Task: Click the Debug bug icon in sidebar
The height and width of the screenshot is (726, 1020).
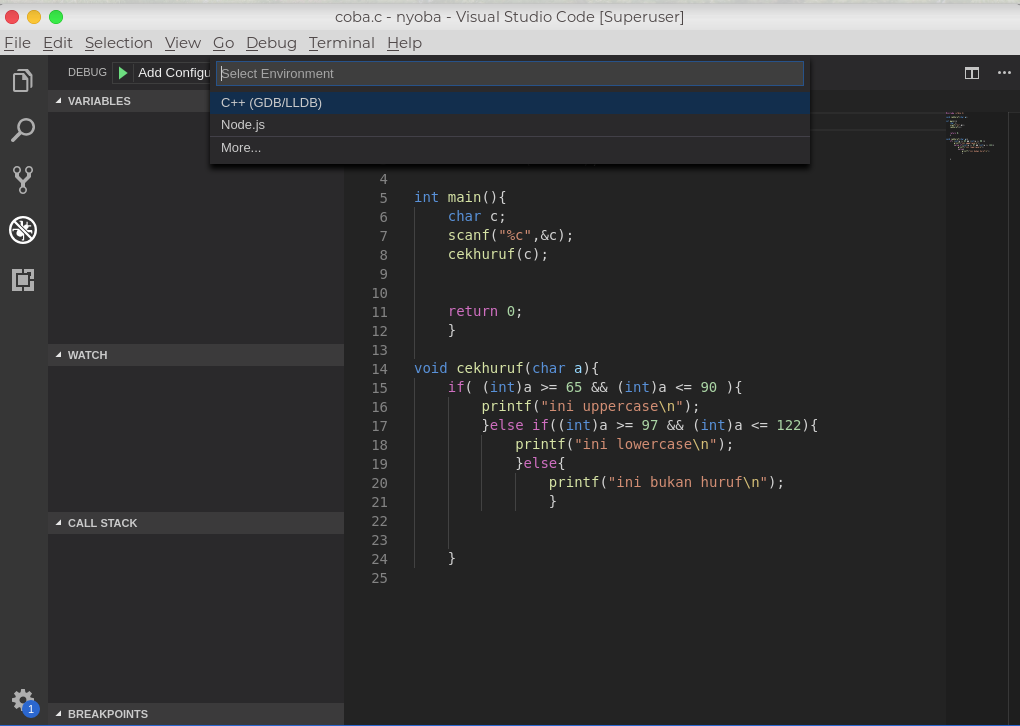Action: coord(23,230)
